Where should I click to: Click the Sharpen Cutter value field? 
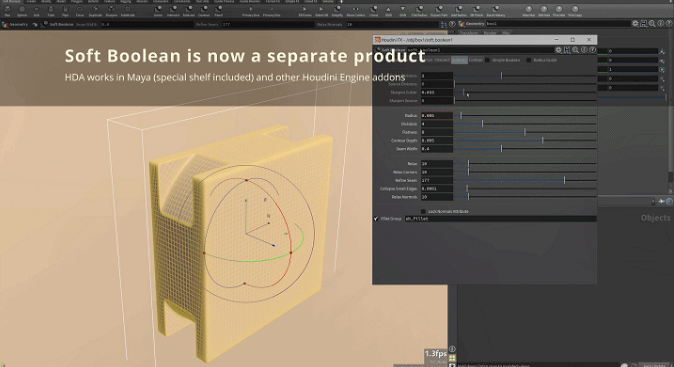click(x=437, y=92)
